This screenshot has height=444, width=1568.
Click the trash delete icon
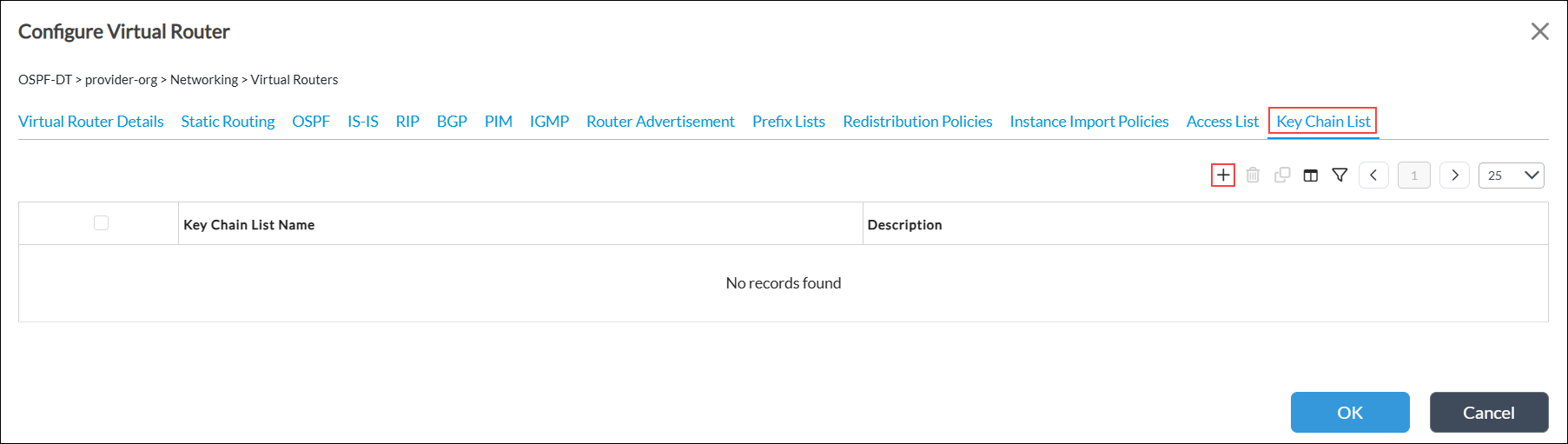point(1253,176)
